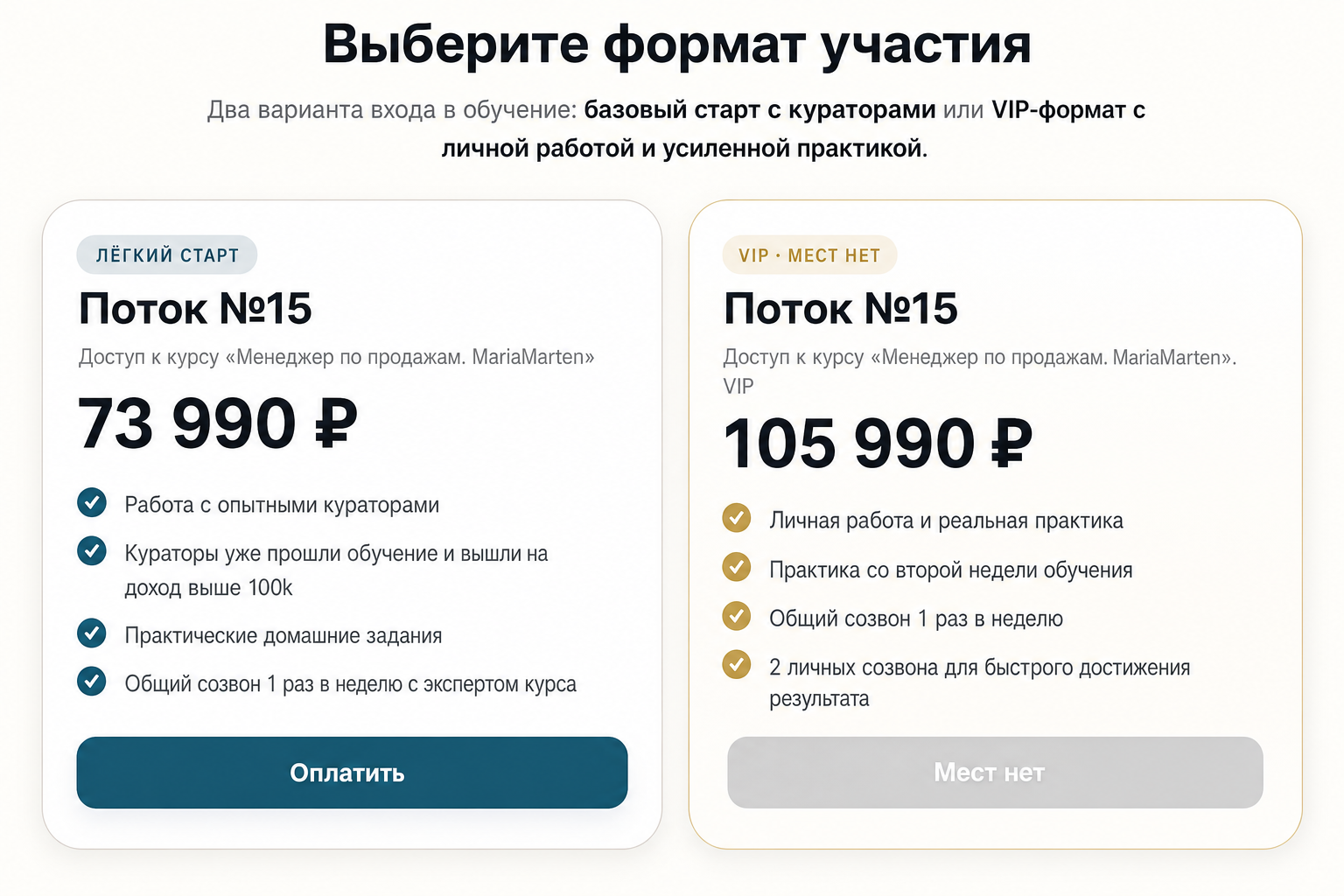Viewport: 1344px width, 896px height.
Task: Click checkmark beside Общий созвон с экспертом курса
Action: click(92, 681)
